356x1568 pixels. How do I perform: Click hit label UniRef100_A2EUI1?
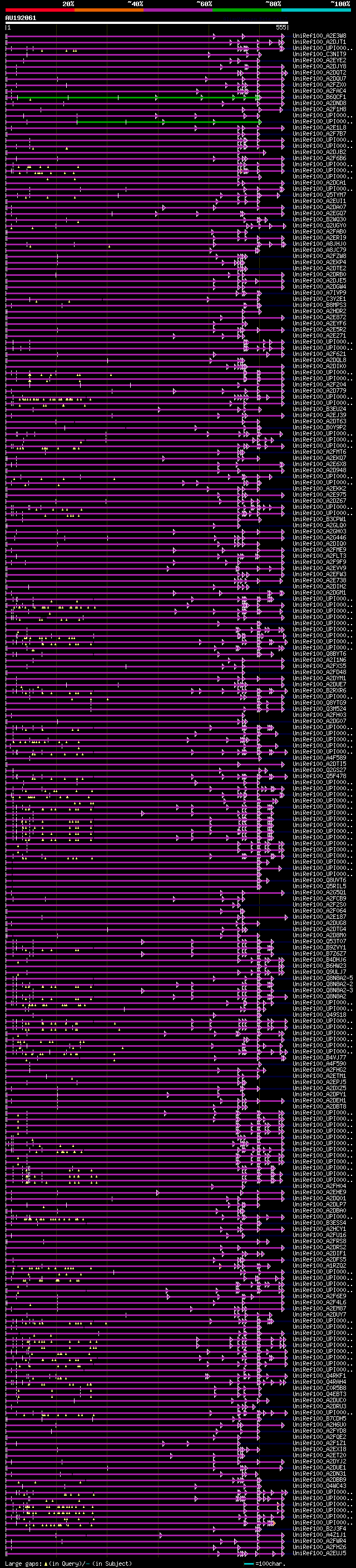point(319,201)
